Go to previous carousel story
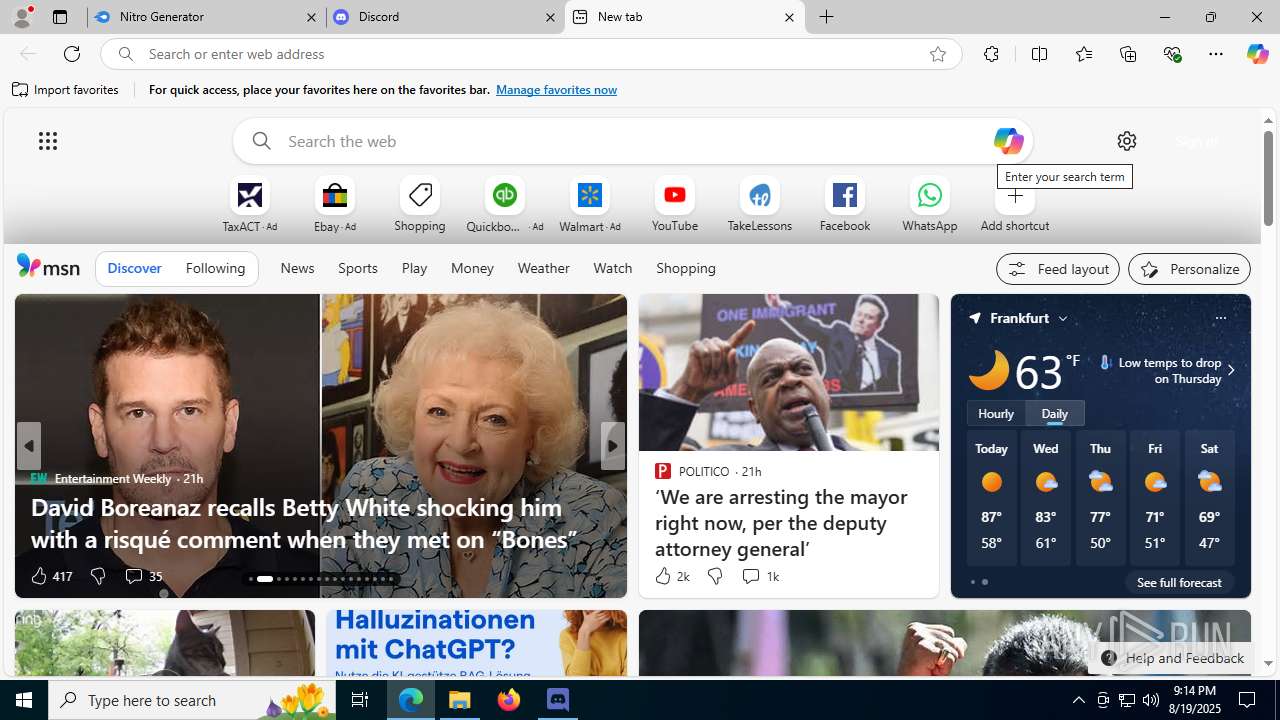Screen dimensions: 1280x720 [x=28, y=446]
